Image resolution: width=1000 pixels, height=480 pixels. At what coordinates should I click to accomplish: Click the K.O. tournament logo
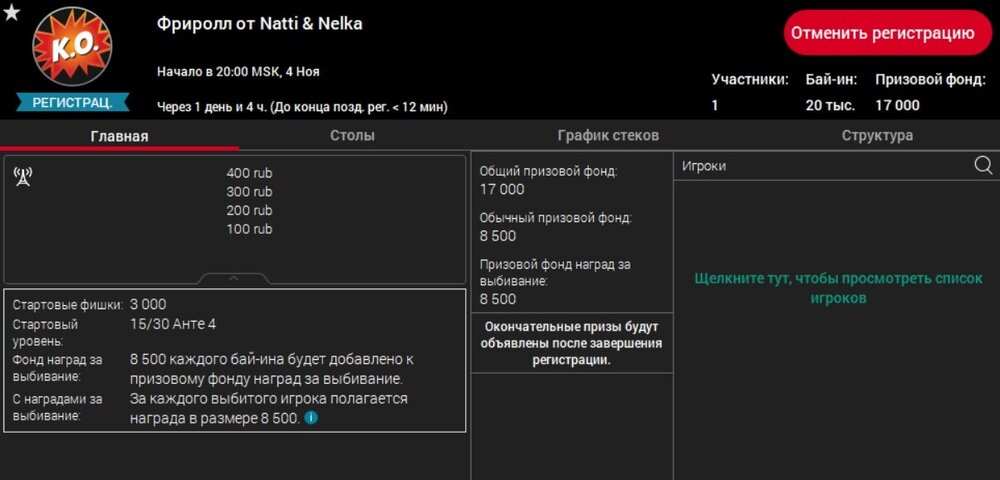click(x=72, y=46)
